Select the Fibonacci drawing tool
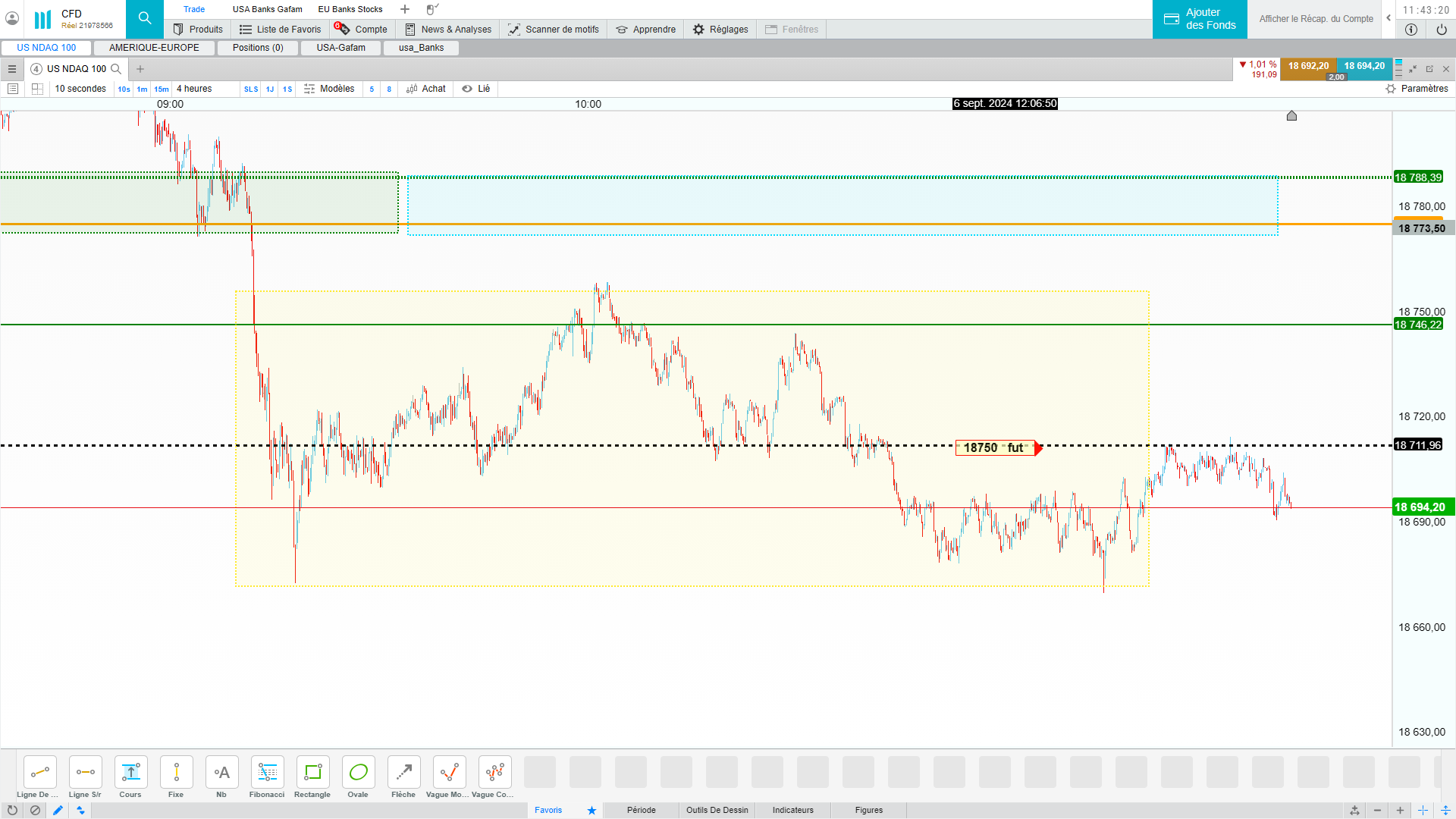Screen dimensions: 1456x819 point(267,773)
